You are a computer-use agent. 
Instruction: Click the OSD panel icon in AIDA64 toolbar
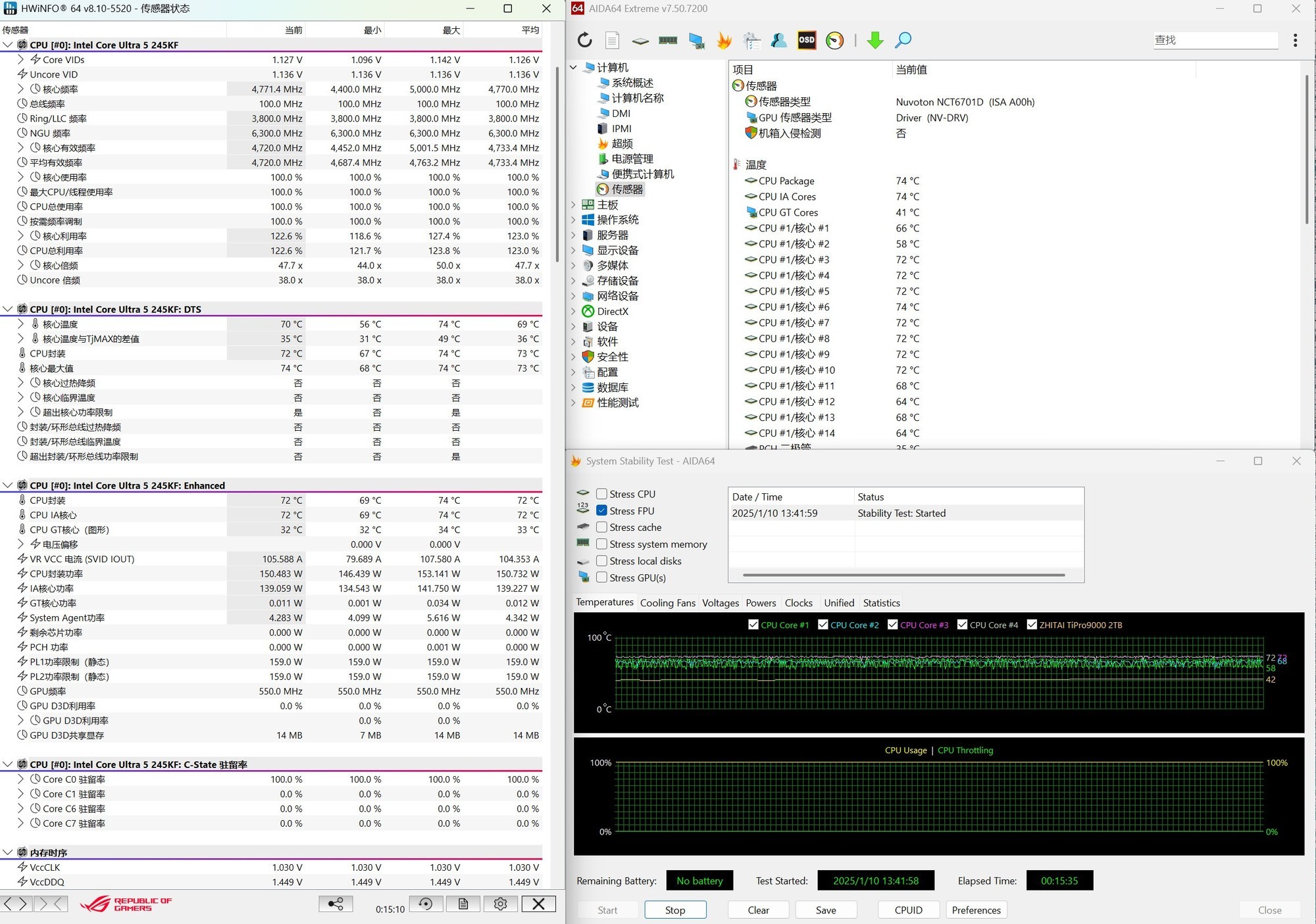pyautogui.click(x=806, y=40)
